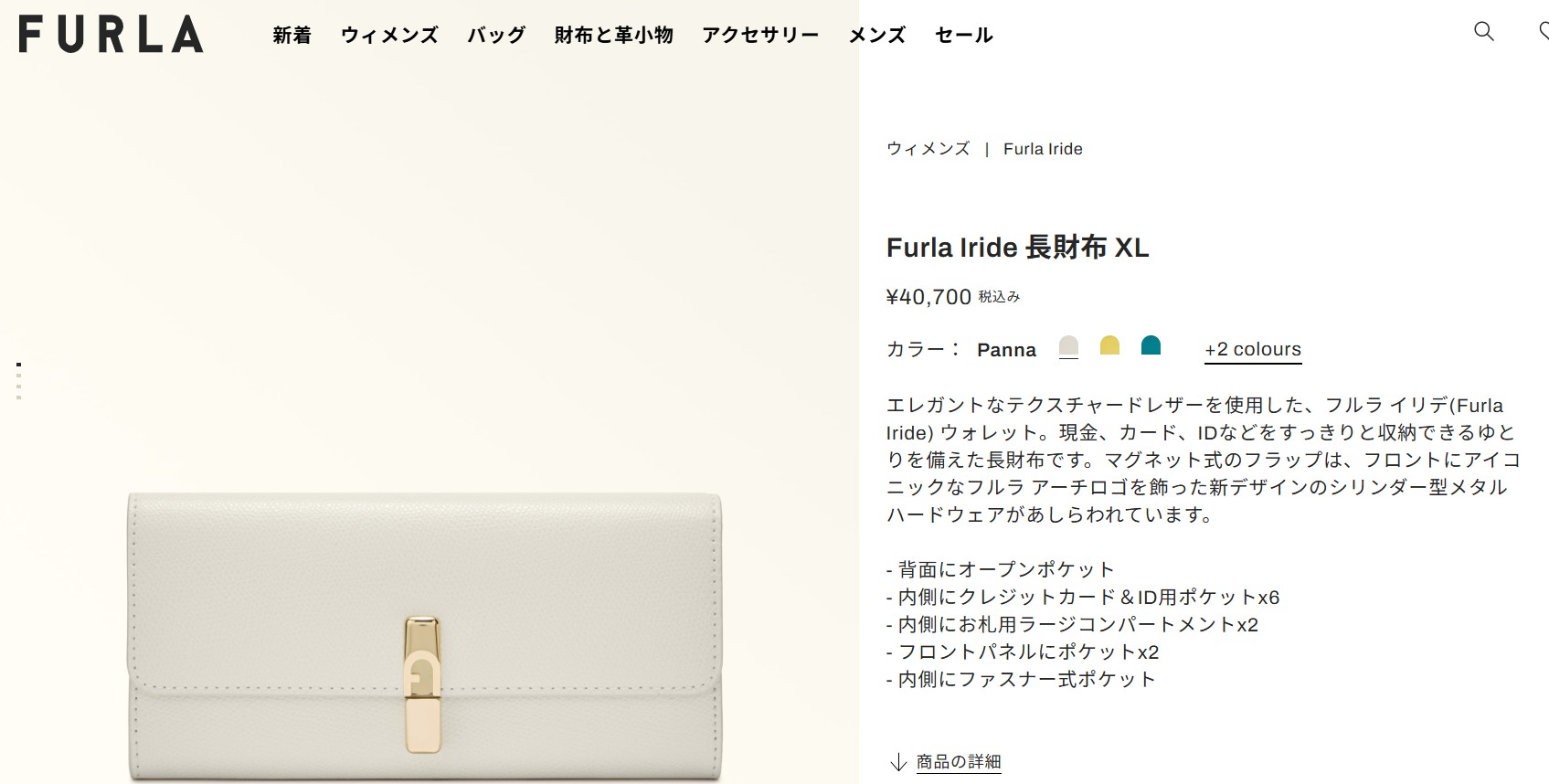Select the yellow colour swatch

[x=1109, y=345]
